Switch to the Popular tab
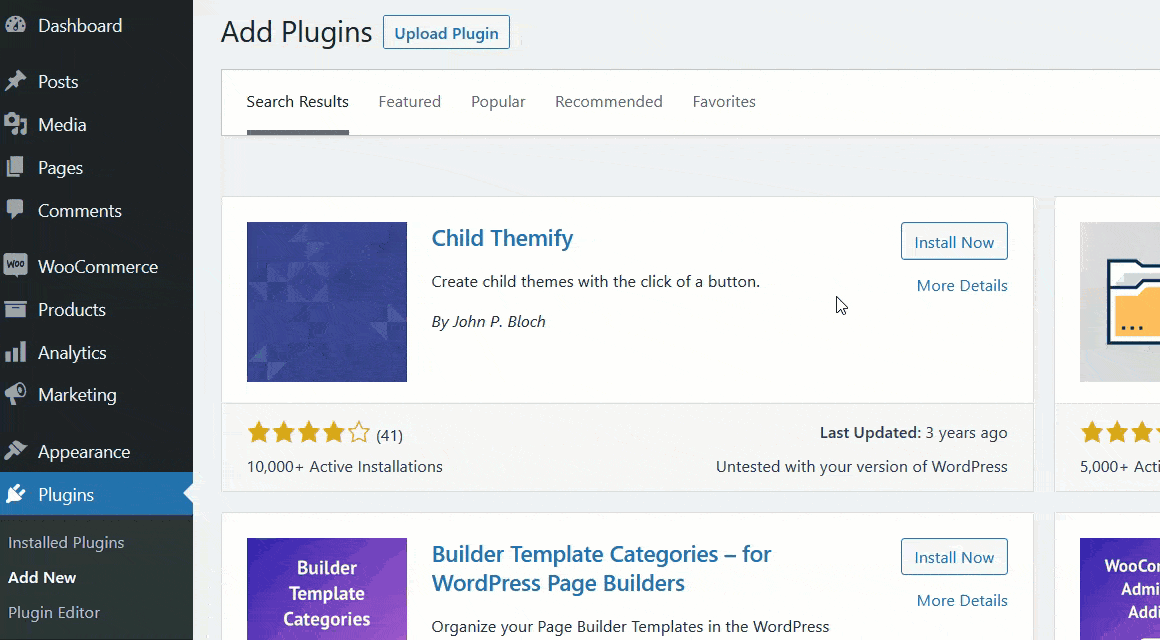 pos(498,102)
